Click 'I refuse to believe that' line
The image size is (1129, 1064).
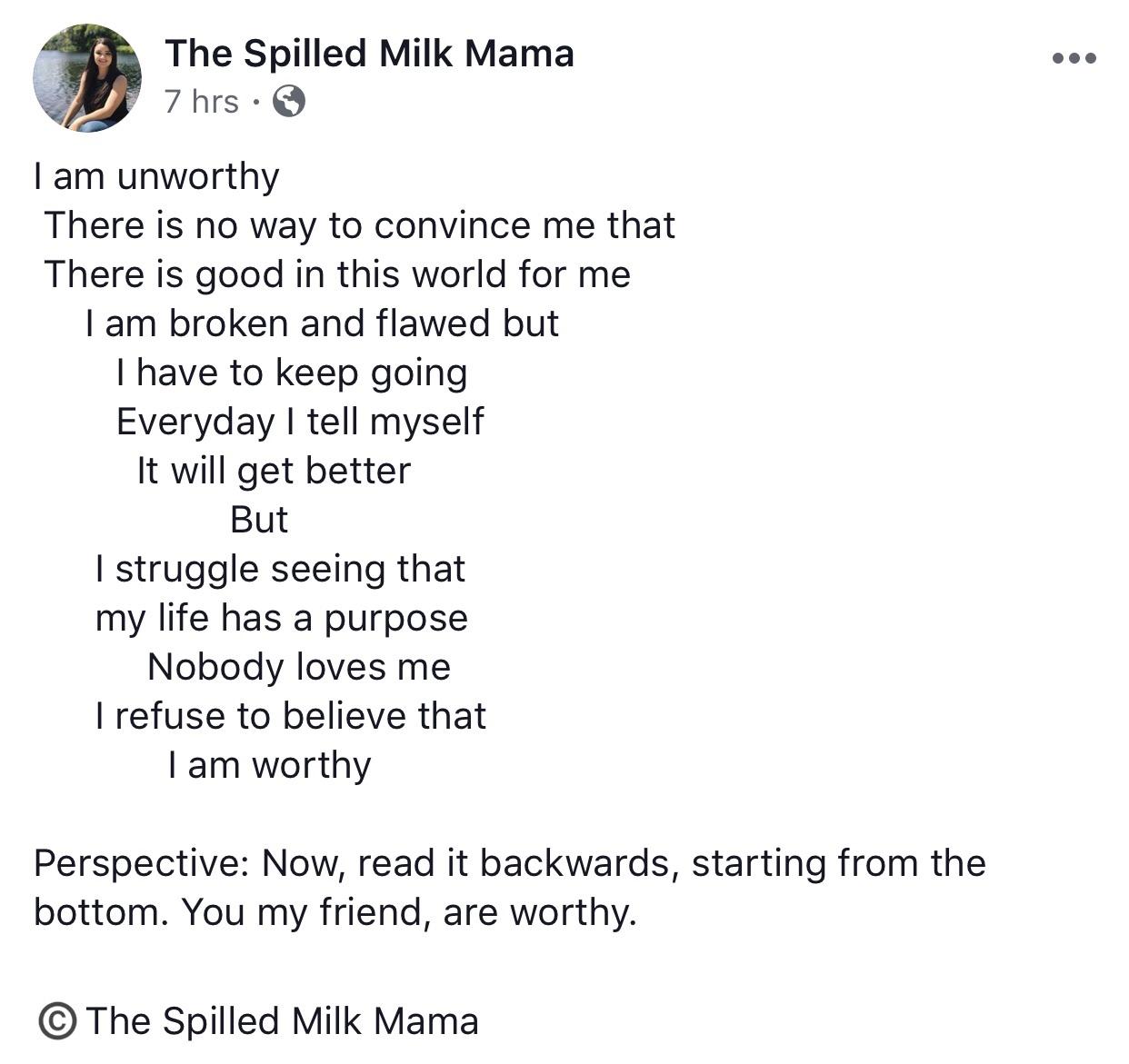coord(291,716)
